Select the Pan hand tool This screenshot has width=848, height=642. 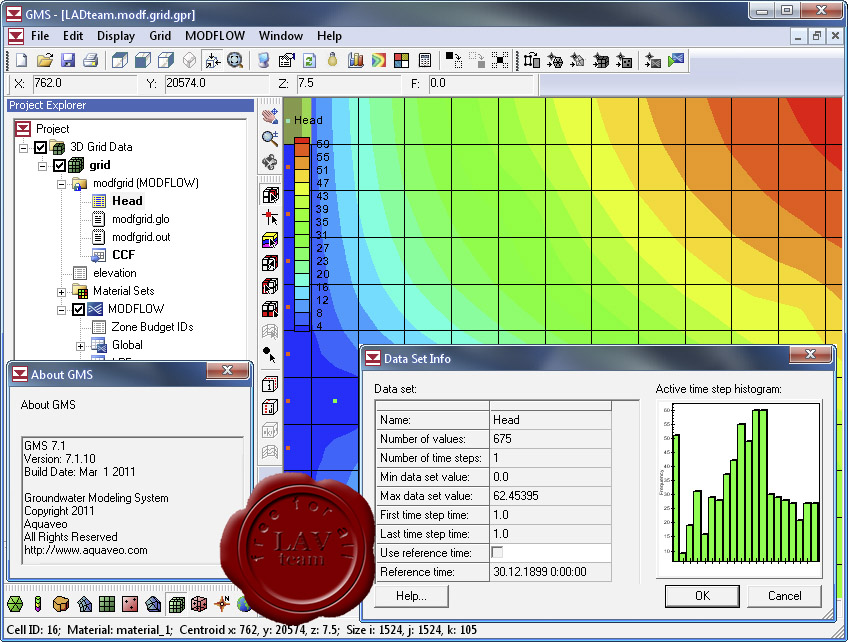click(270, 116)
